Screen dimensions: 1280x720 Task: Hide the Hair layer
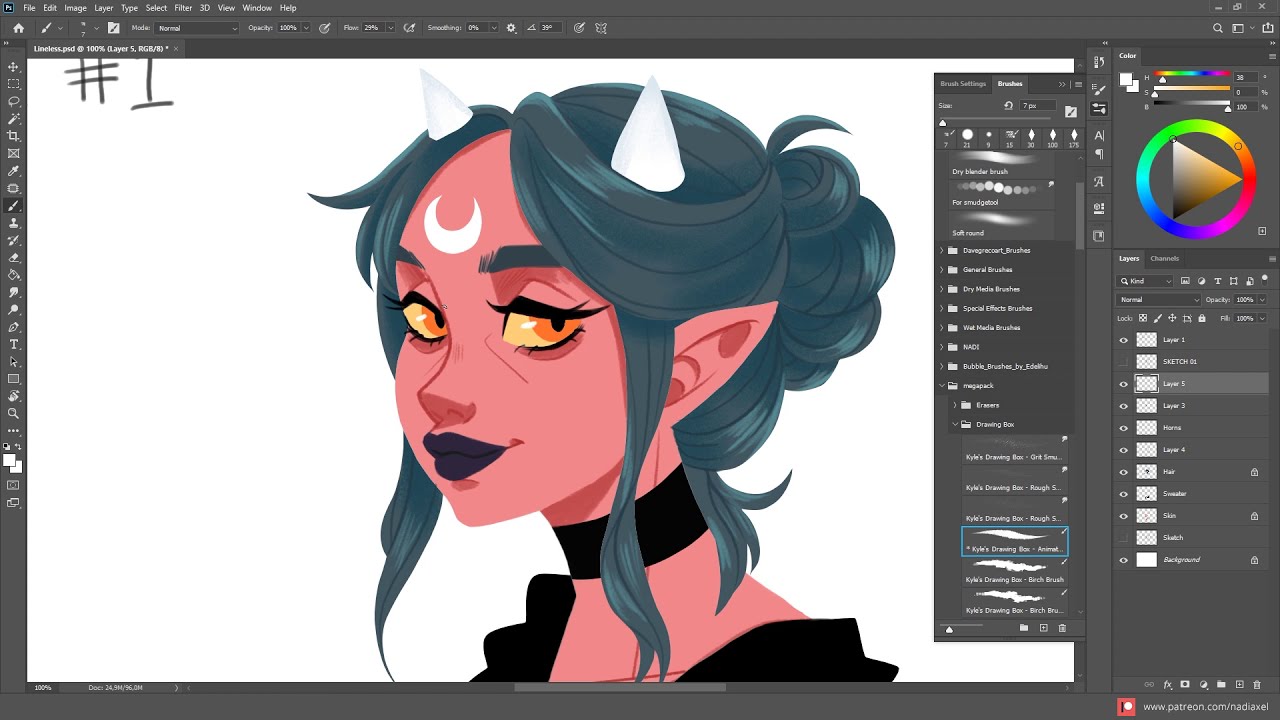click(x=1123, y=472)
